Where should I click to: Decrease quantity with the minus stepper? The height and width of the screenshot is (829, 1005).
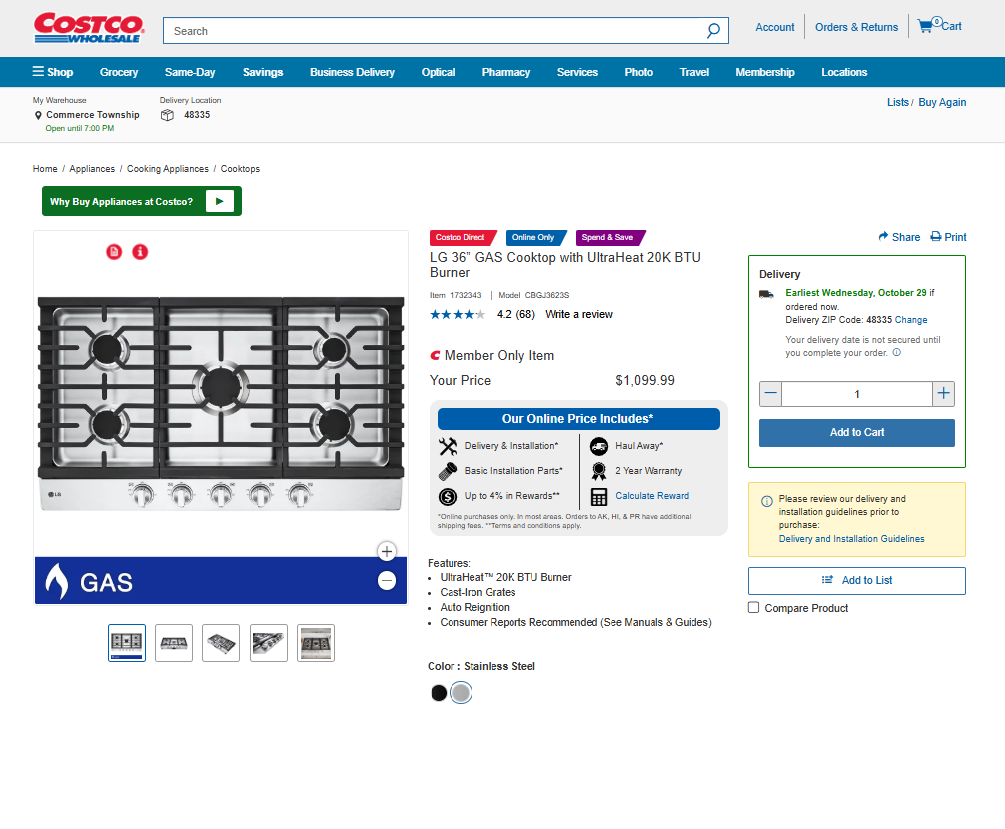point(770,394)
